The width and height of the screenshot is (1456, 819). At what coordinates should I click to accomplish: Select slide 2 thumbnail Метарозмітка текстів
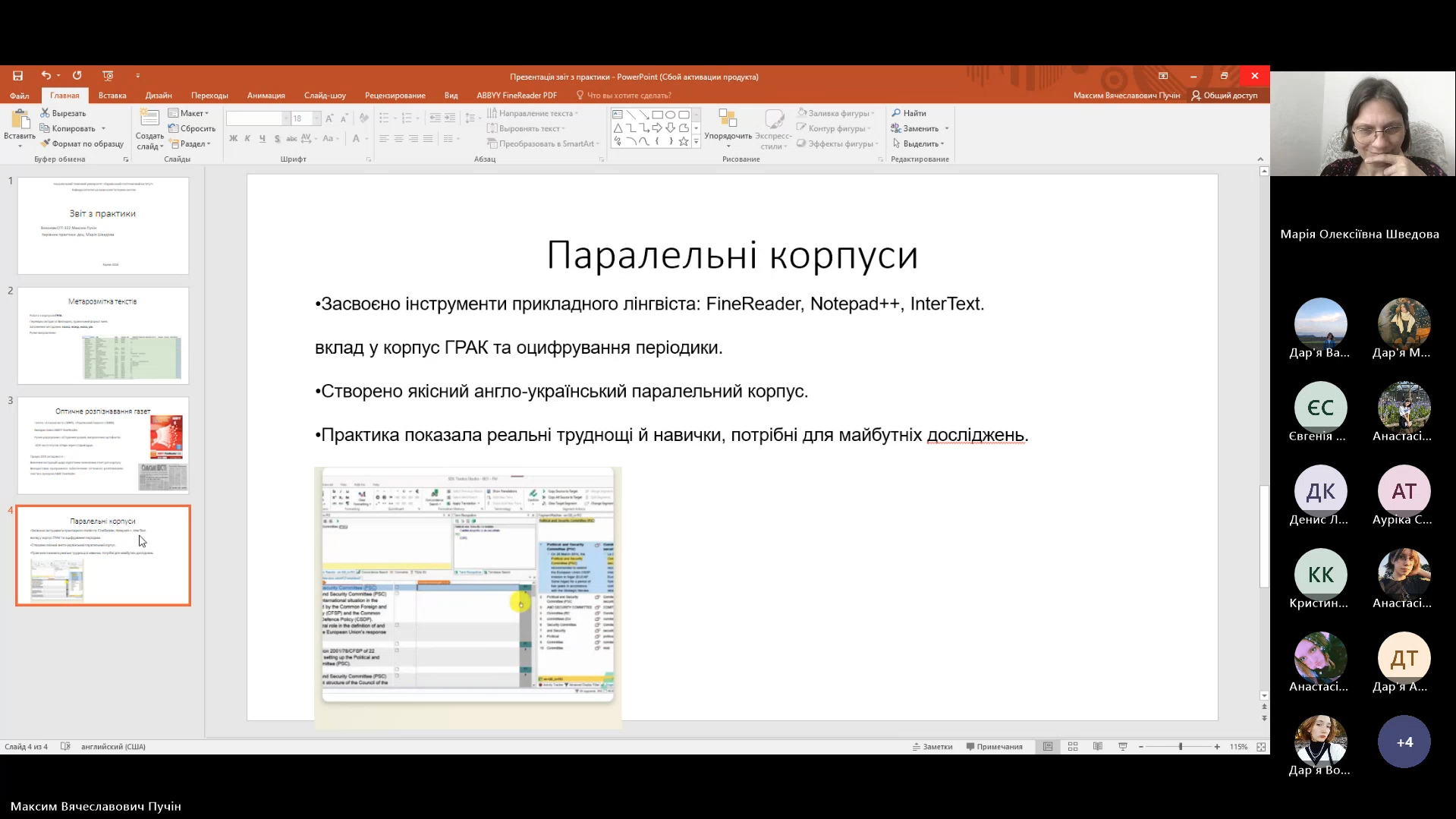pyautogui.click(x=103, y=335)
